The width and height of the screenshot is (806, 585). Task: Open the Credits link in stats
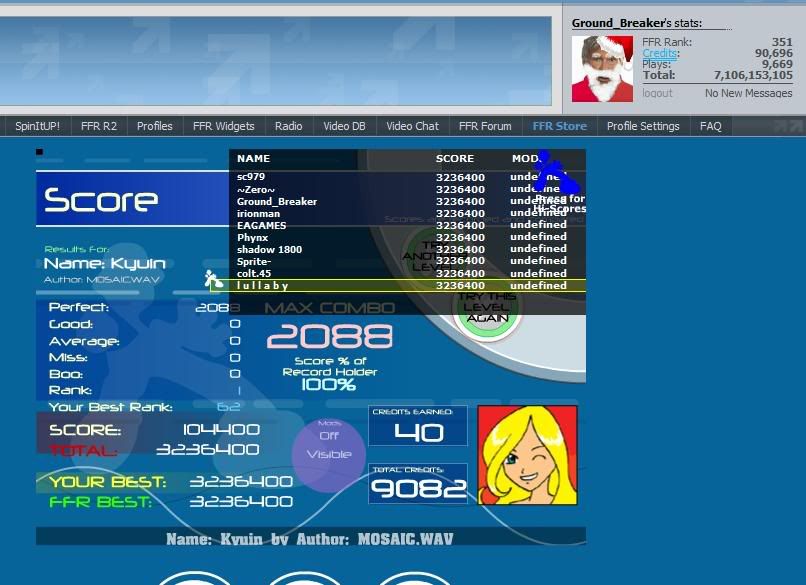coord(659,54)
